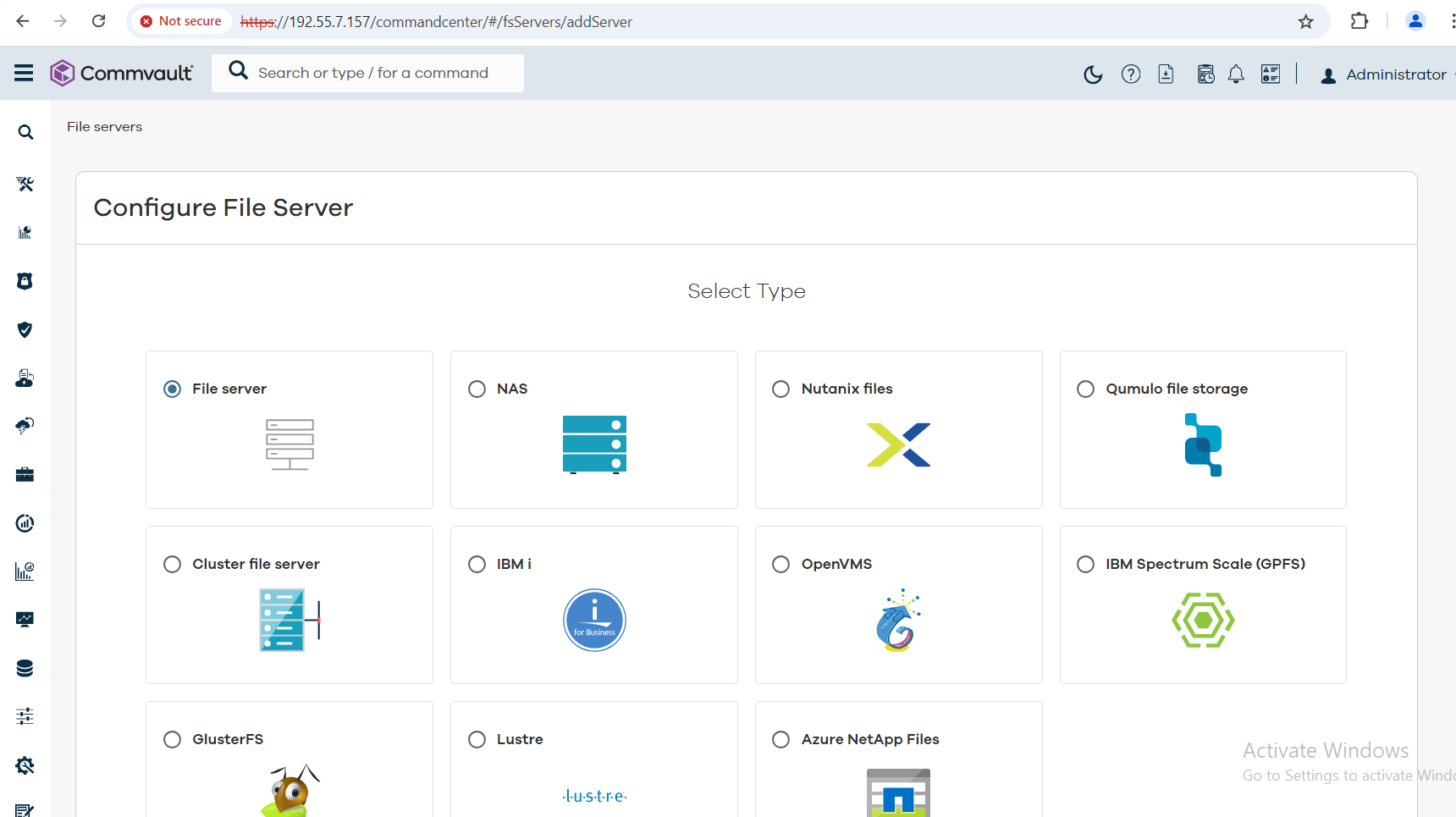Expand the Administrator user menu

[1387, 75]
